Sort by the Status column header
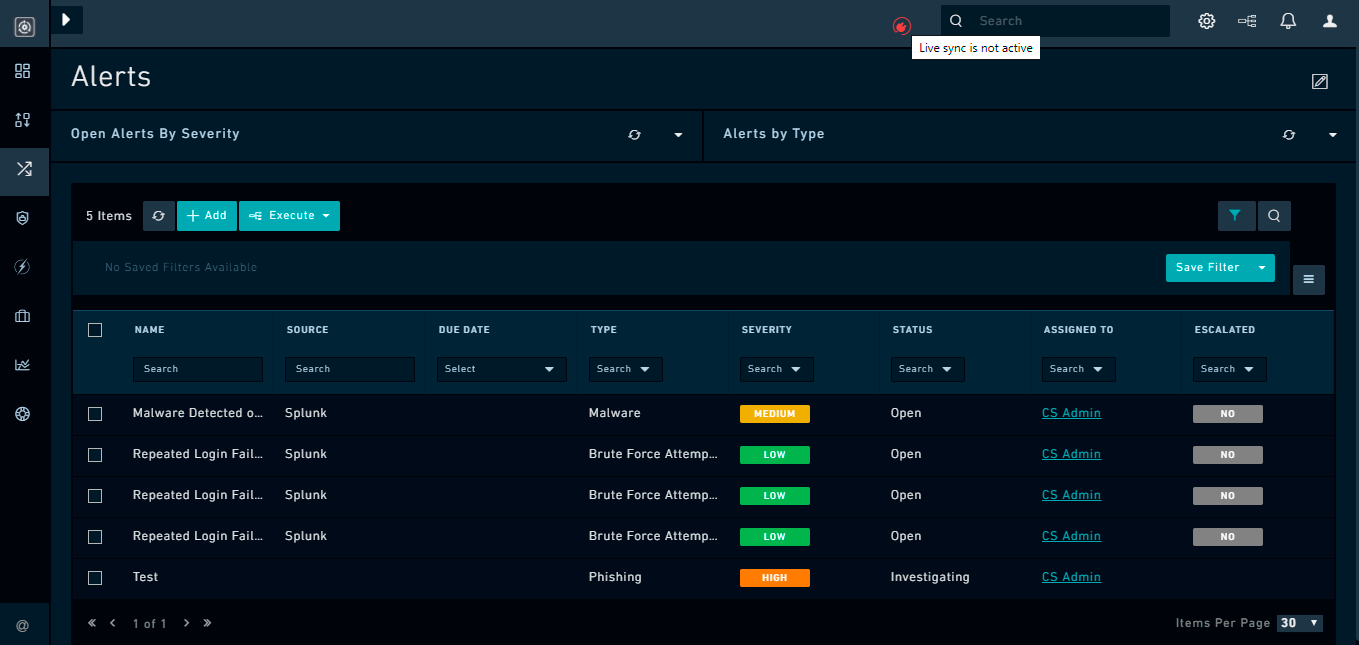Screen dimensions: 1359x645 (912, 330)
